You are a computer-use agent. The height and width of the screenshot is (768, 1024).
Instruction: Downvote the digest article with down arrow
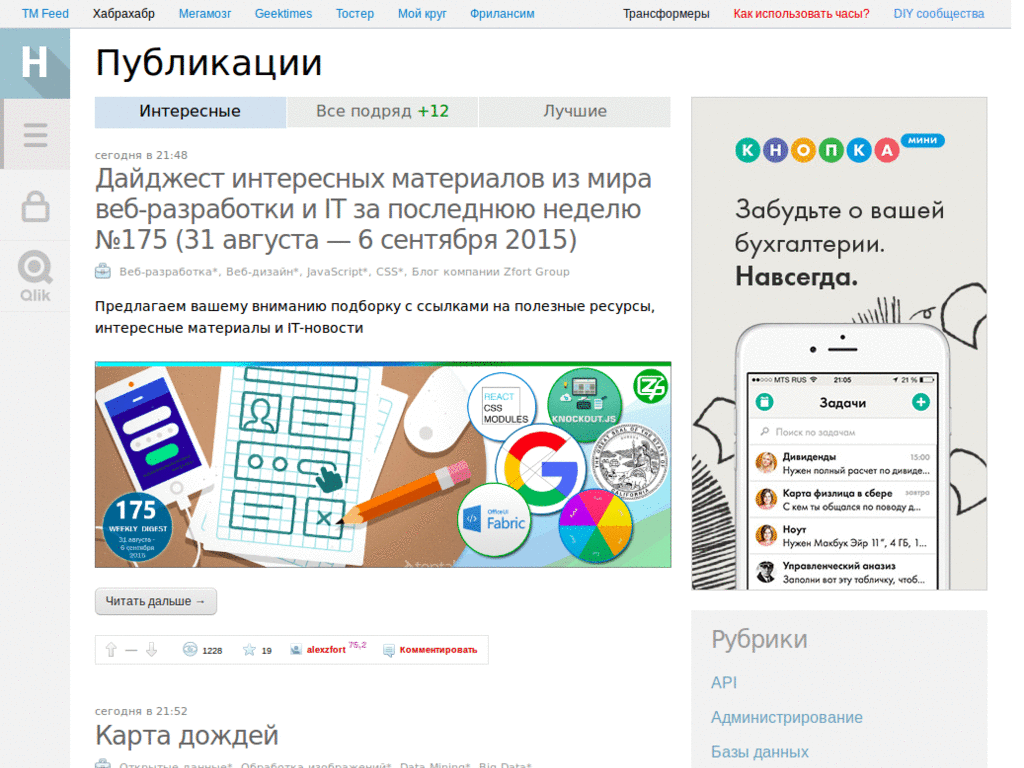(x=152, y=650)
